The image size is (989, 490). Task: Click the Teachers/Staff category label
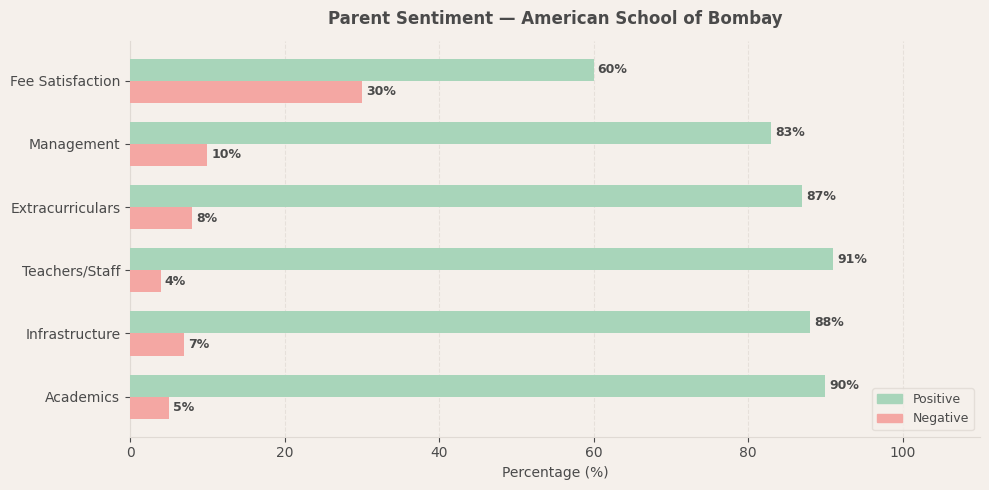(x=71, y=271)
